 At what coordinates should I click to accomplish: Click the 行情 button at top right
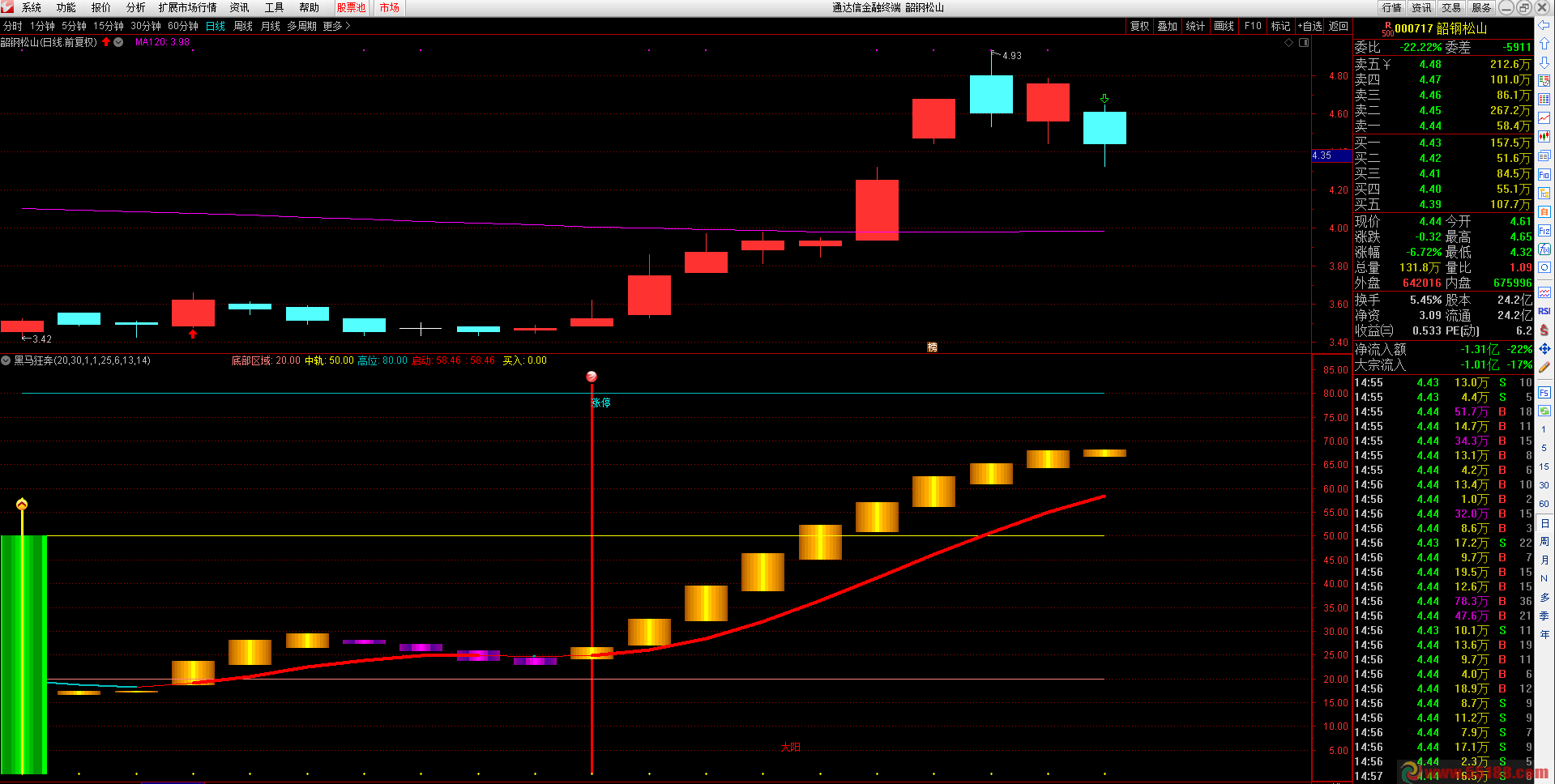tap(1392, 7)
